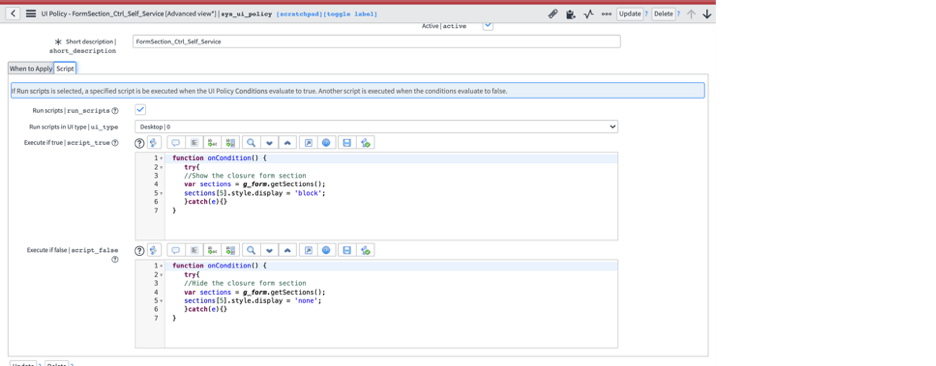The image size is (936, 366).
Task: Click script debugger icon in Execute if true toolbar
Action: tap(365, 143)
